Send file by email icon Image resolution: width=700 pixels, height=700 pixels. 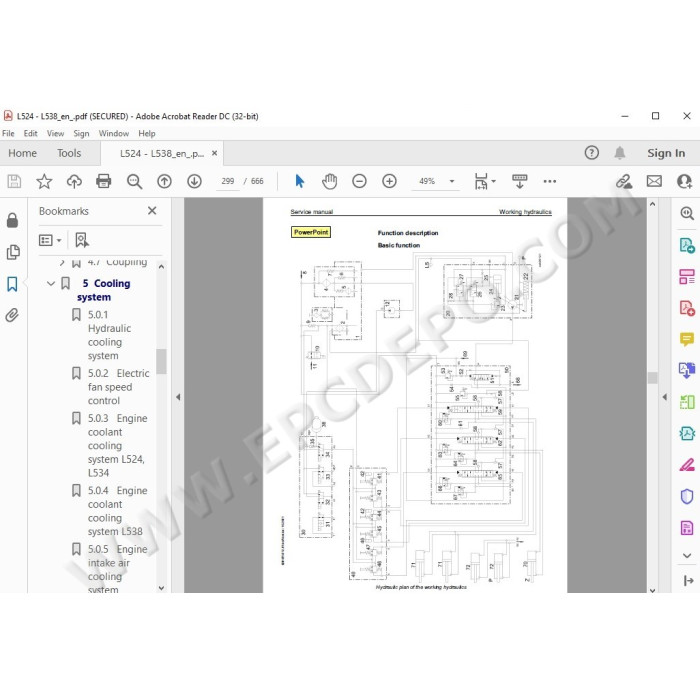point(654,181)
